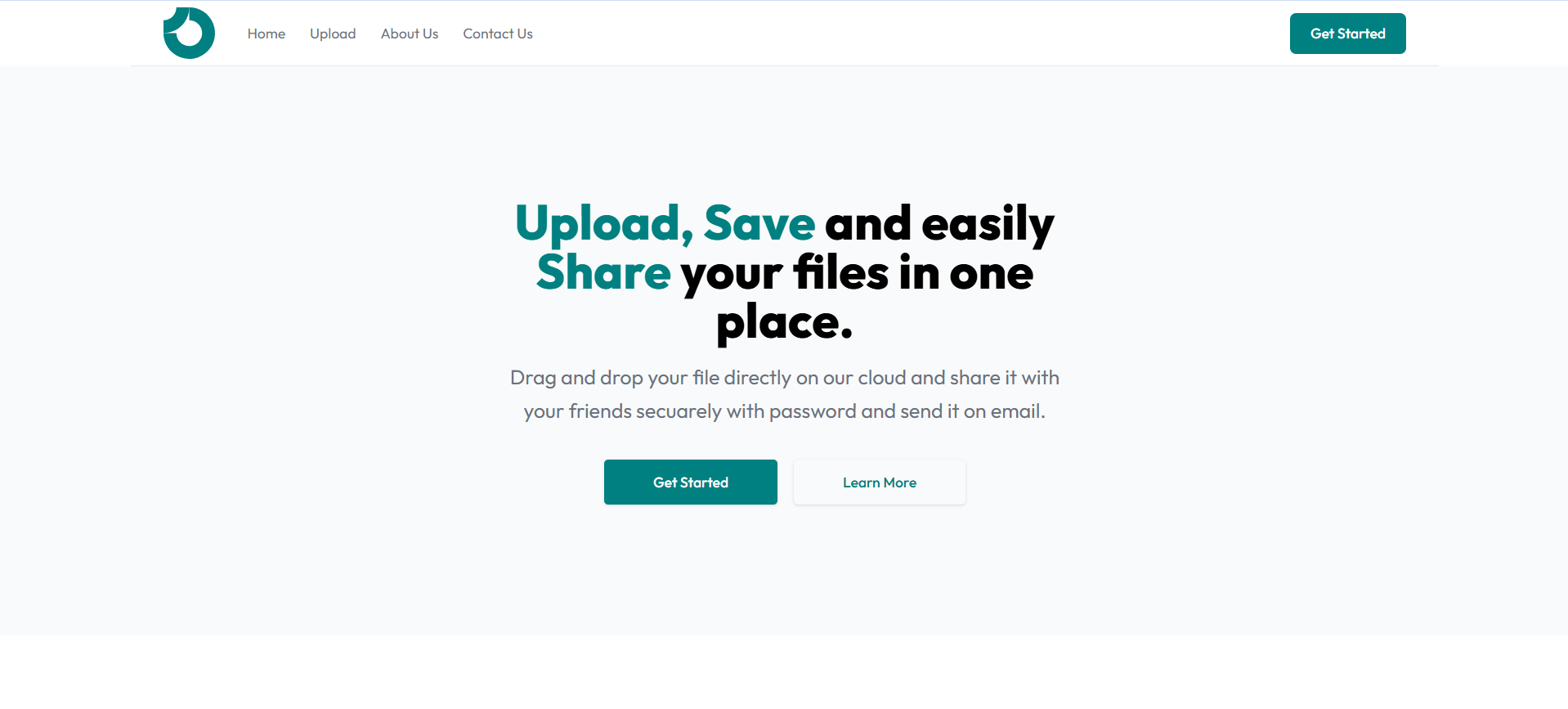Click the teal 'Save' headline word
The height and width of the screenshot is (709, 1568).
[x=759, y=223]
